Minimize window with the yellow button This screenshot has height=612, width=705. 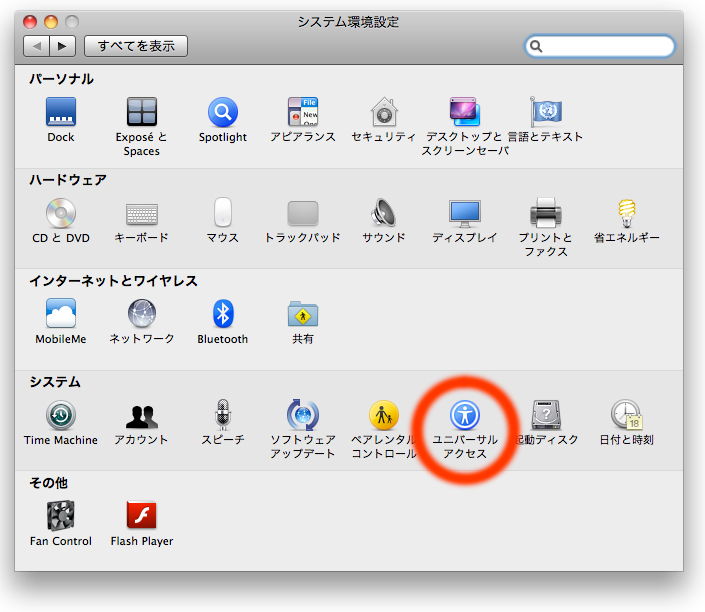click(51, 22)
